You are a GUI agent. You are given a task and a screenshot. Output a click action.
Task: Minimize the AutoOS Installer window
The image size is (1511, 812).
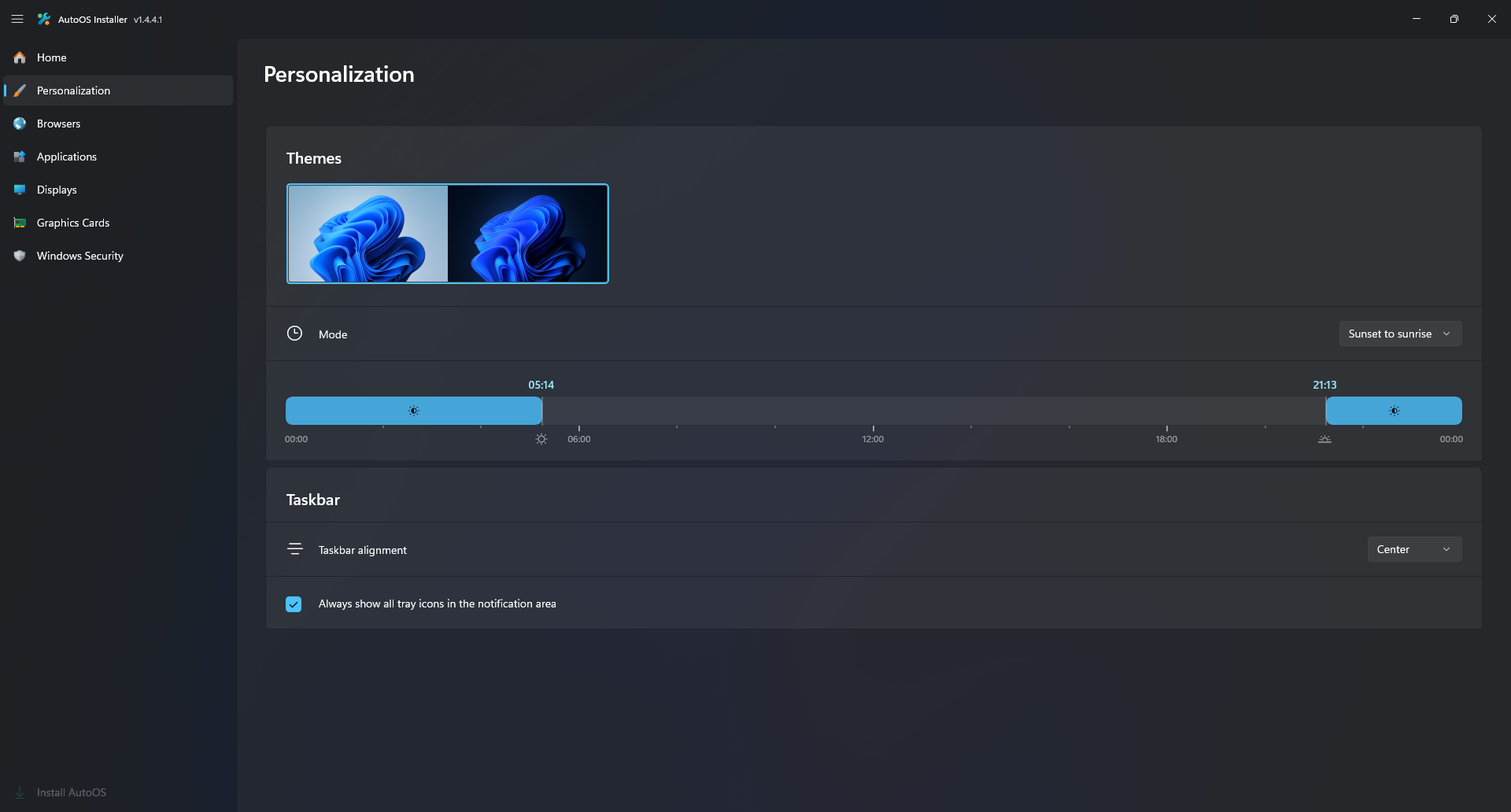[x=1417, y=19]
